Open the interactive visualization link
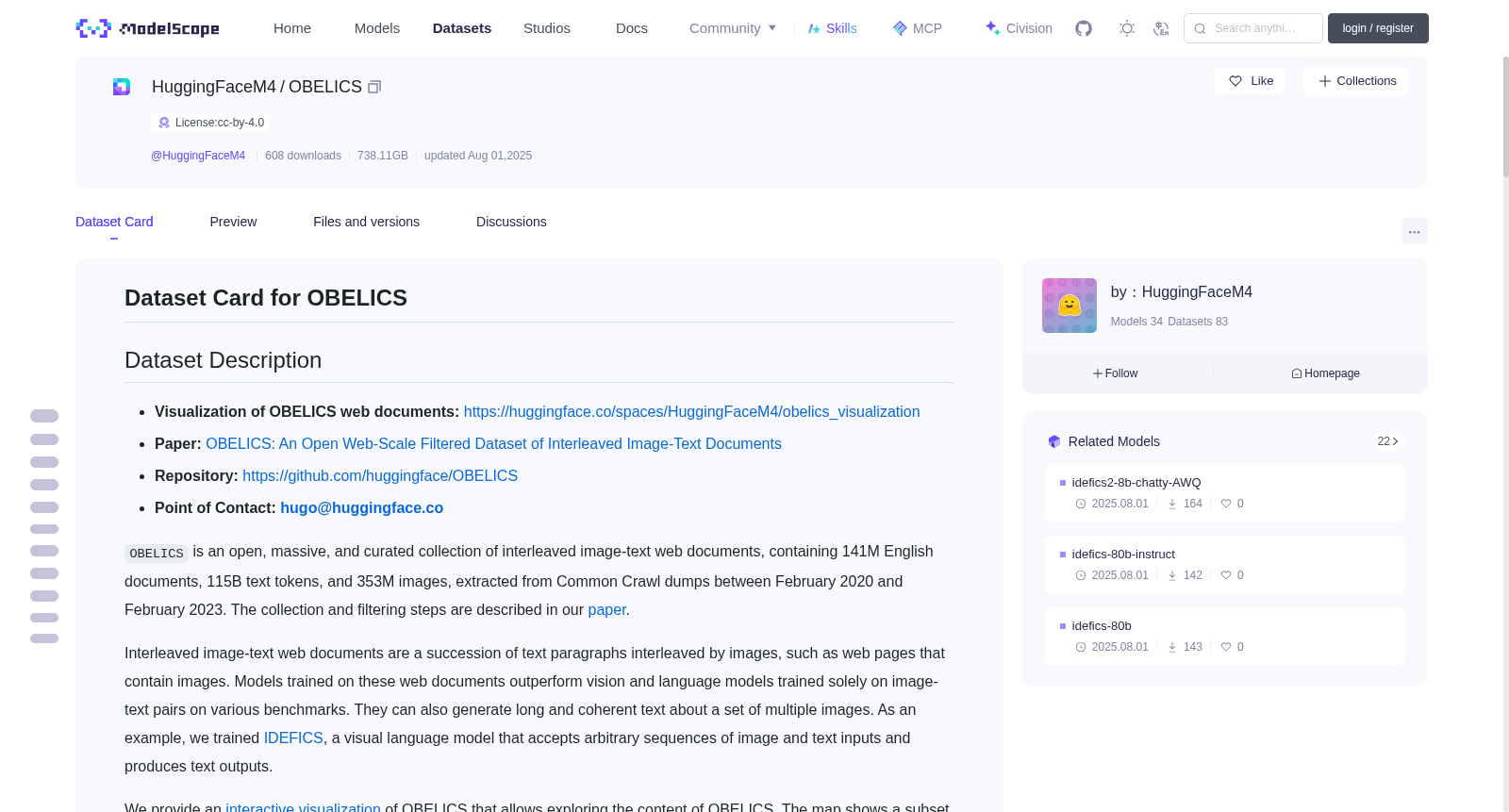The height and width of the screenshot is (812, 1509). pyautogui.click(x=303, y=808)
